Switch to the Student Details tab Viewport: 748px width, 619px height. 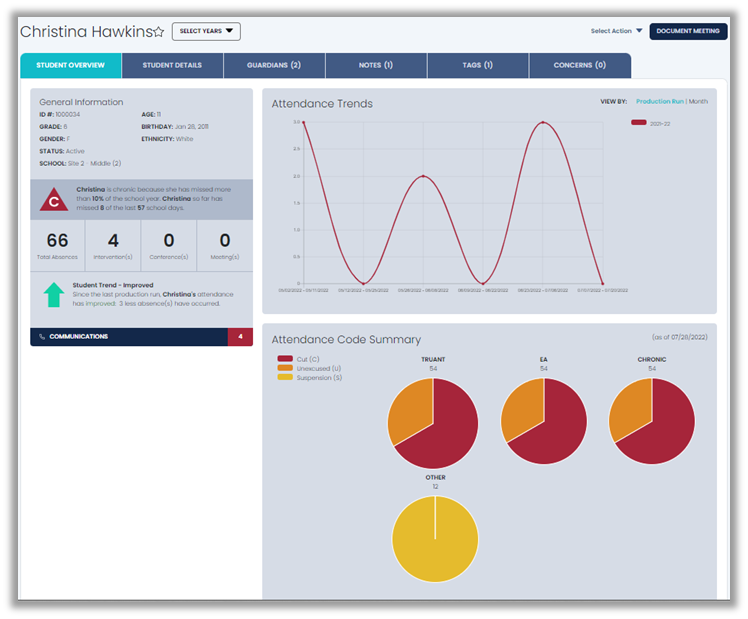click(x=172, y=65)
